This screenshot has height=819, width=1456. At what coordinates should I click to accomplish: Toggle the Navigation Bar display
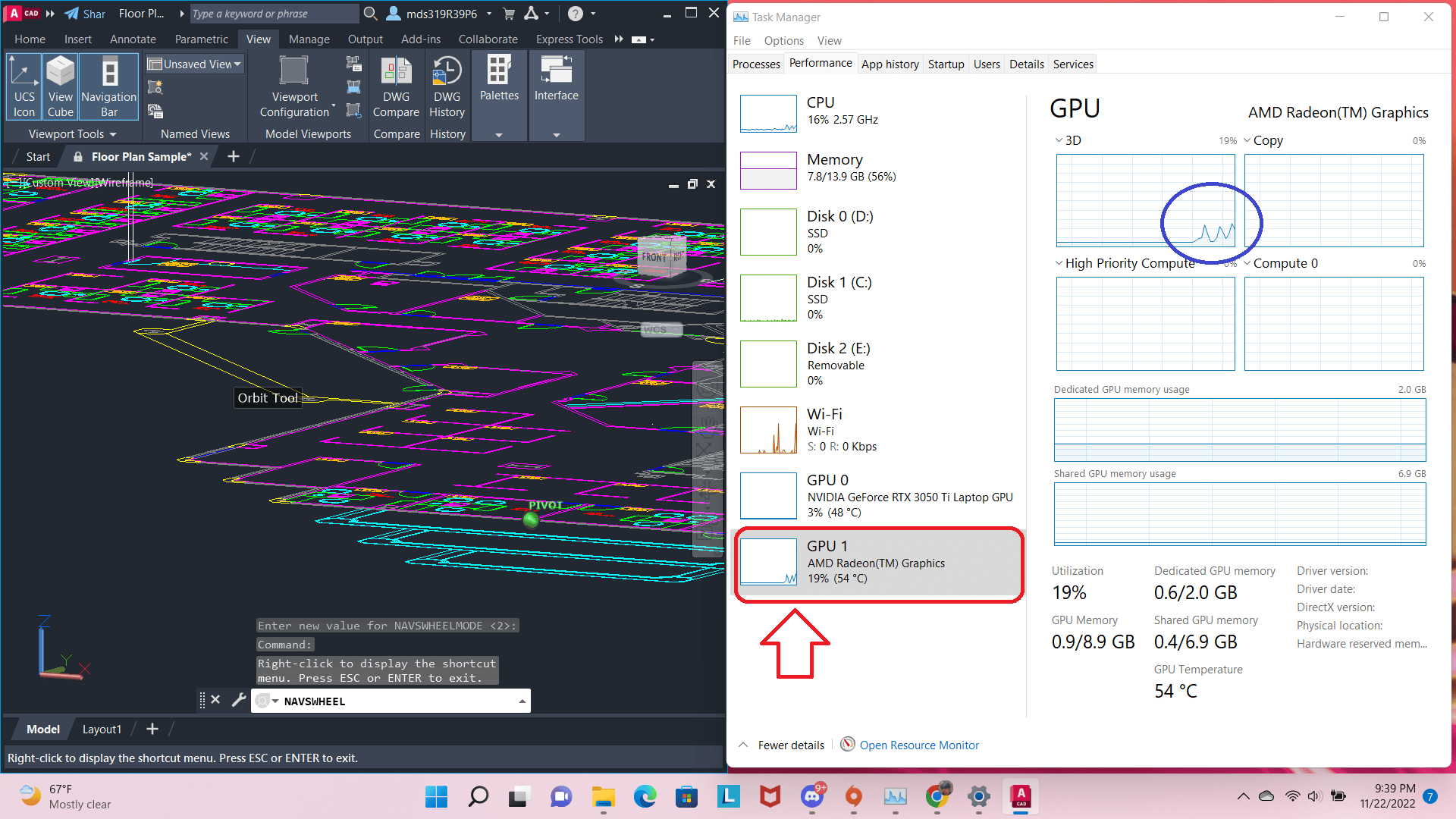coord(108,86)
